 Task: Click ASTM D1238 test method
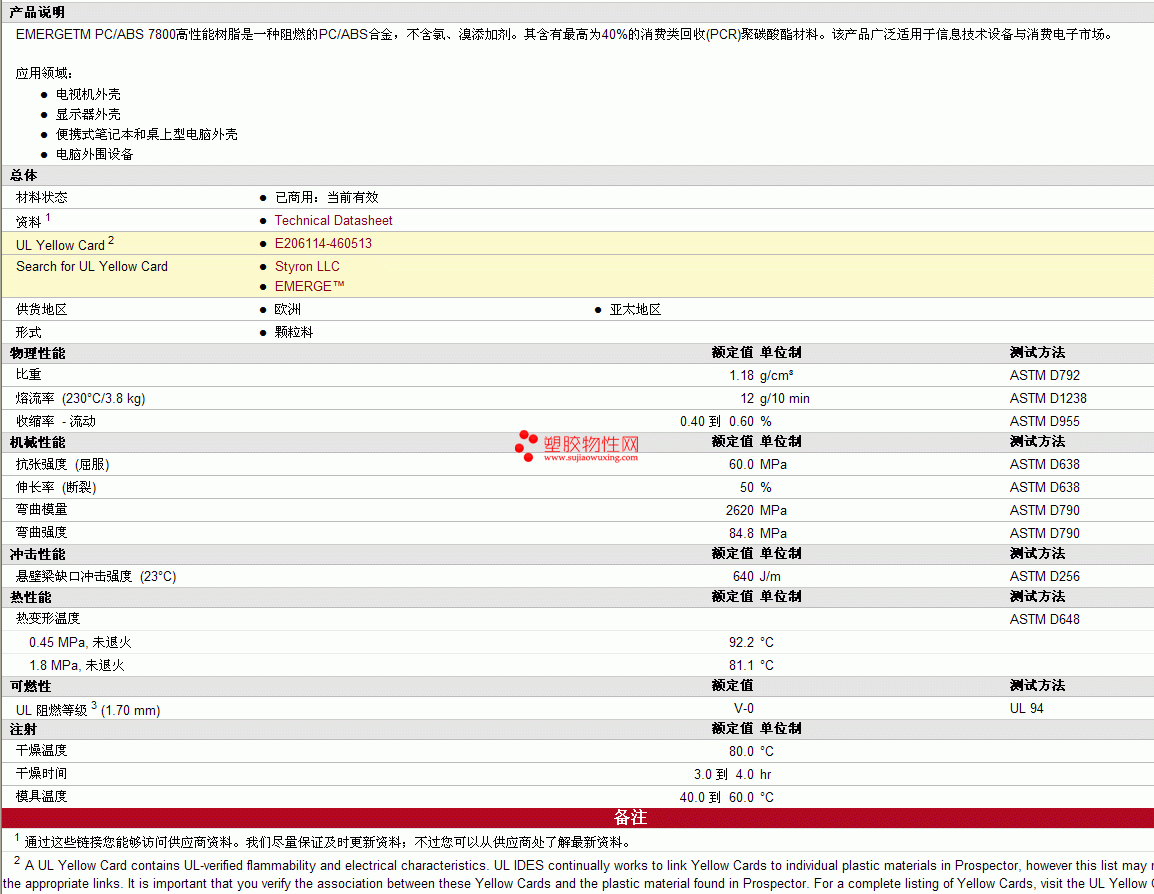(1048, 398)
